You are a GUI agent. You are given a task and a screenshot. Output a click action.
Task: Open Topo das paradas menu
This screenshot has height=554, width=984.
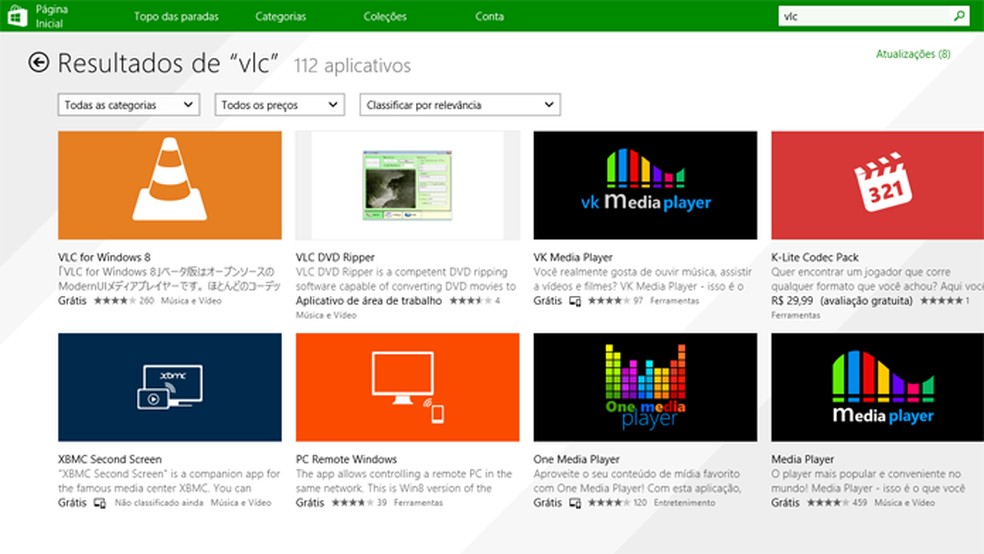pos(176,16)
